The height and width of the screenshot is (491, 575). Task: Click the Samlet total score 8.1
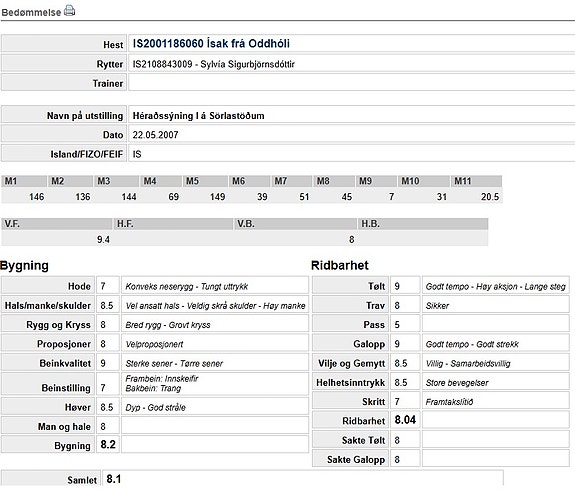(114, 479)
